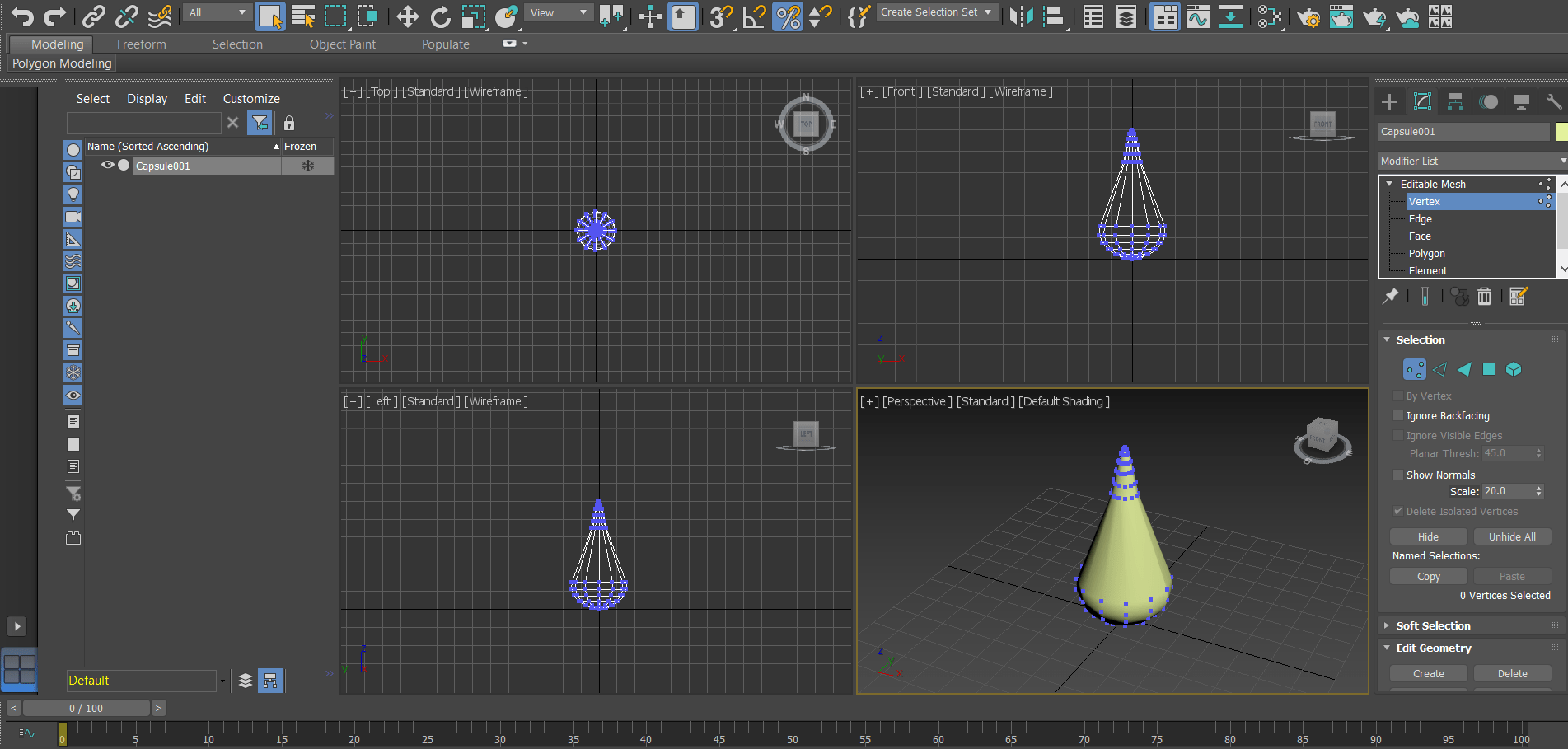Toggle the Percent Snap icon
This screenshot has height=749, width=1568.
pyautogui.click(x=788, y=16)
